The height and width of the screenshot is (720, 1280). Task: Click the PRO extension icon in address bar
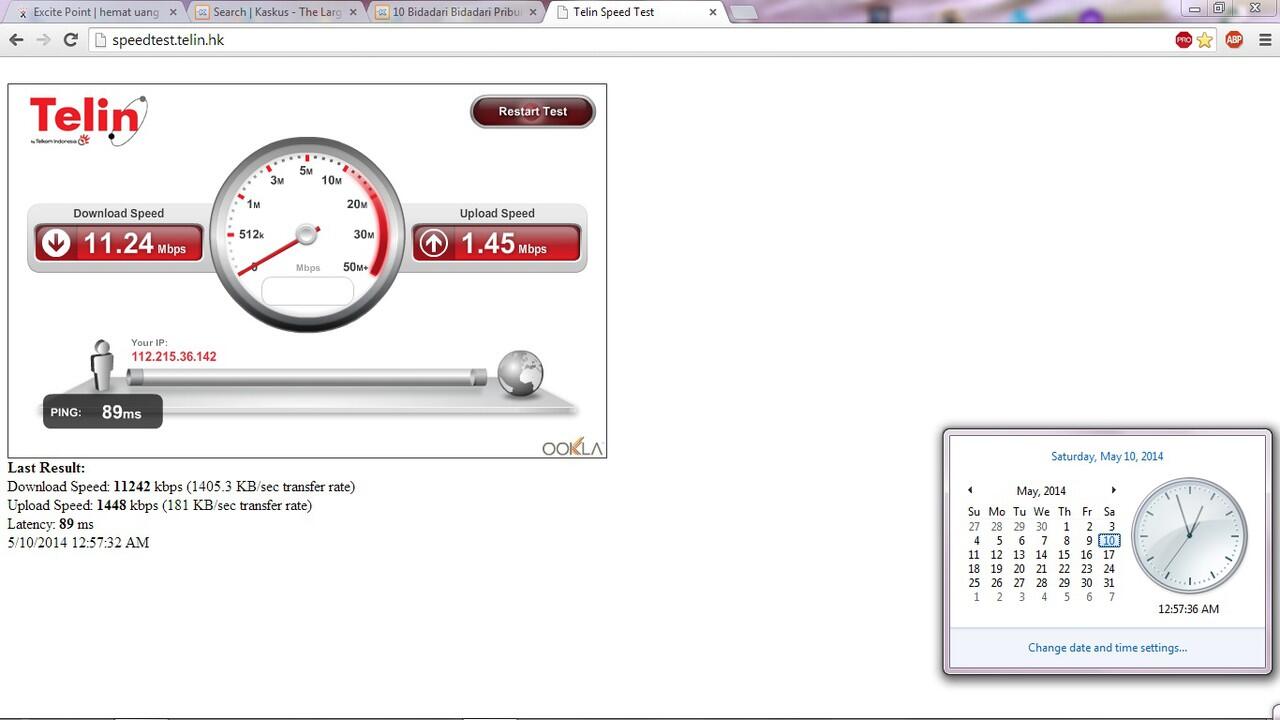click(x=1183, y=40)
